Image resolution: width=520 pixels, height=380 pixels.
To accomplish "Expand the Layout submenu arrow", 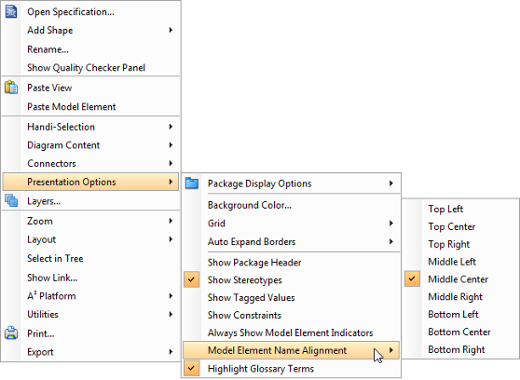I will pos(171,239).
